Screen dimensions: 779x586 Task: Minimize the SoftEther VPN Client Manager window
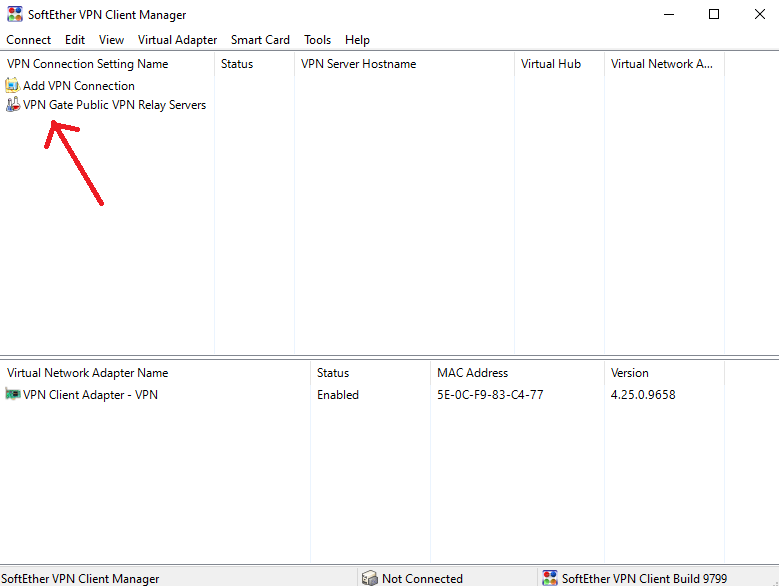click(669, 14)
